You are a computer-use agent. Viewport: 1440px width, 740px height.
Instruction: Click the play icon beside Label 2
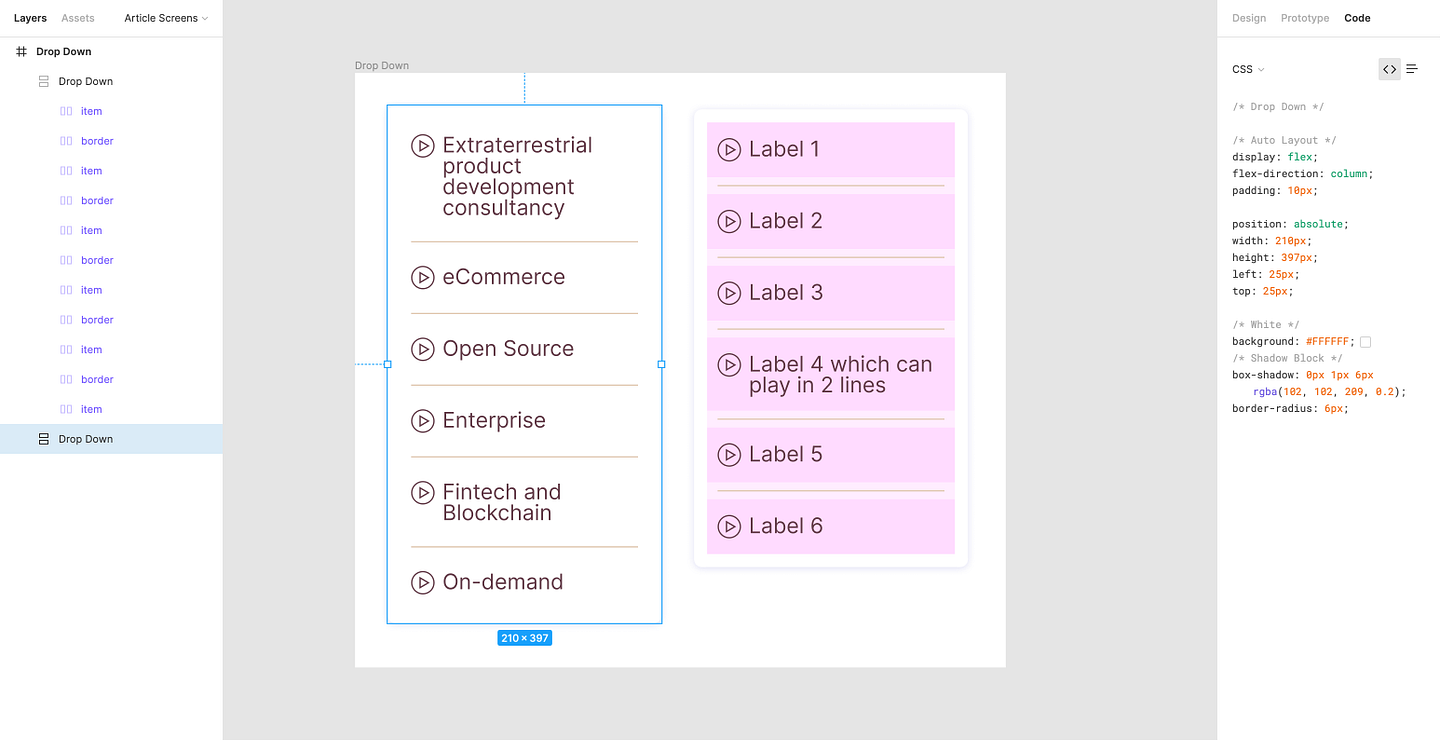pyautogui.click(x=729, y=221)
